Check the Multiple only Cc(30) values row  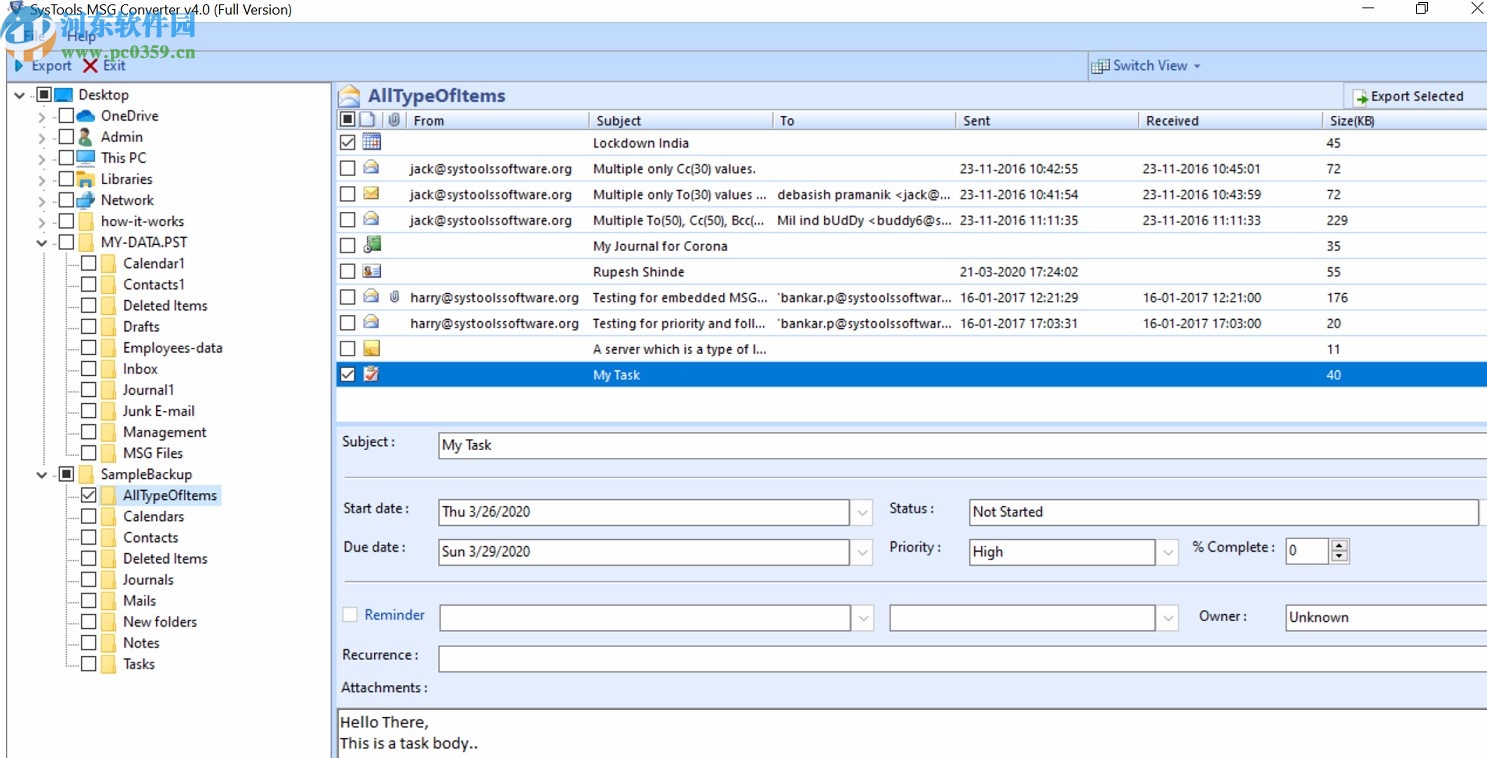point(347,168)
